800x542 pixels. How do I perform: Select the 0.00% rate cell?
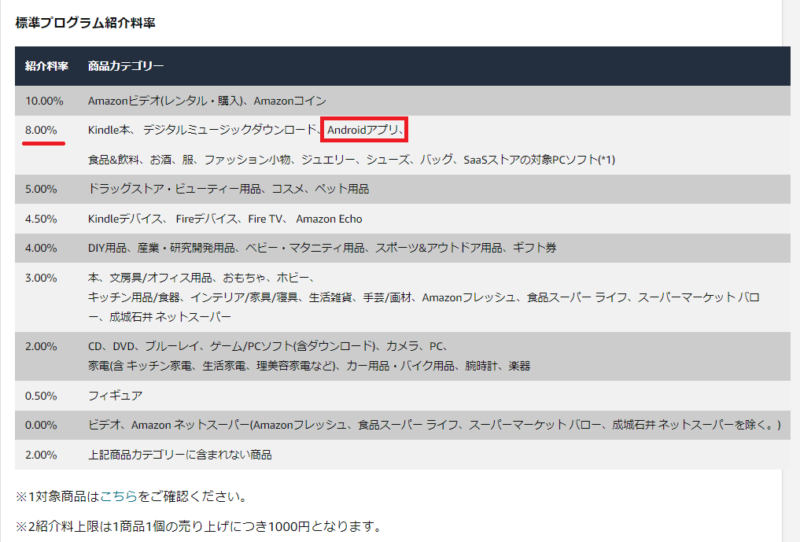(41, 425)
